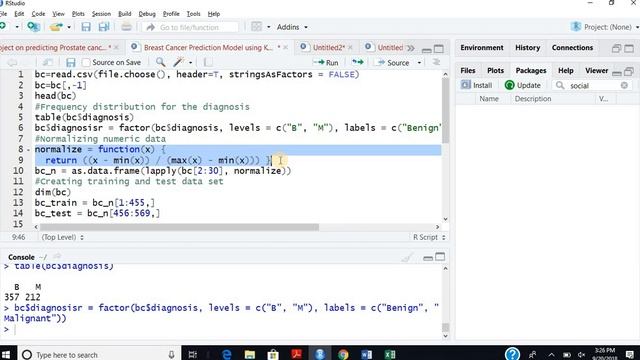Minimize the console pane
Screen dimensions: 640x360
(x=427, y=258)
